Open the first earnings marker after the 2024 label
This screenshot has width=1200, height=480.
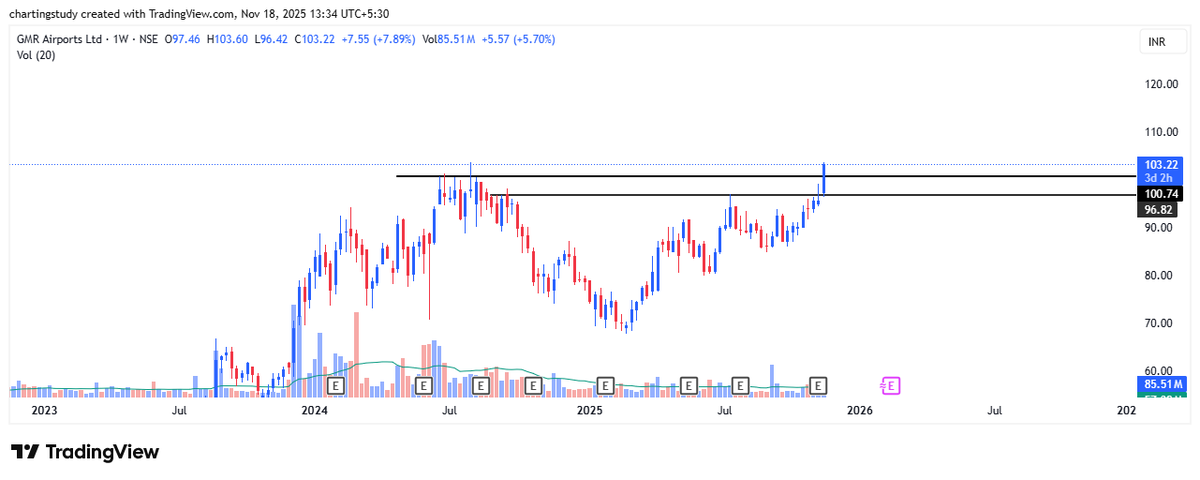336,384
